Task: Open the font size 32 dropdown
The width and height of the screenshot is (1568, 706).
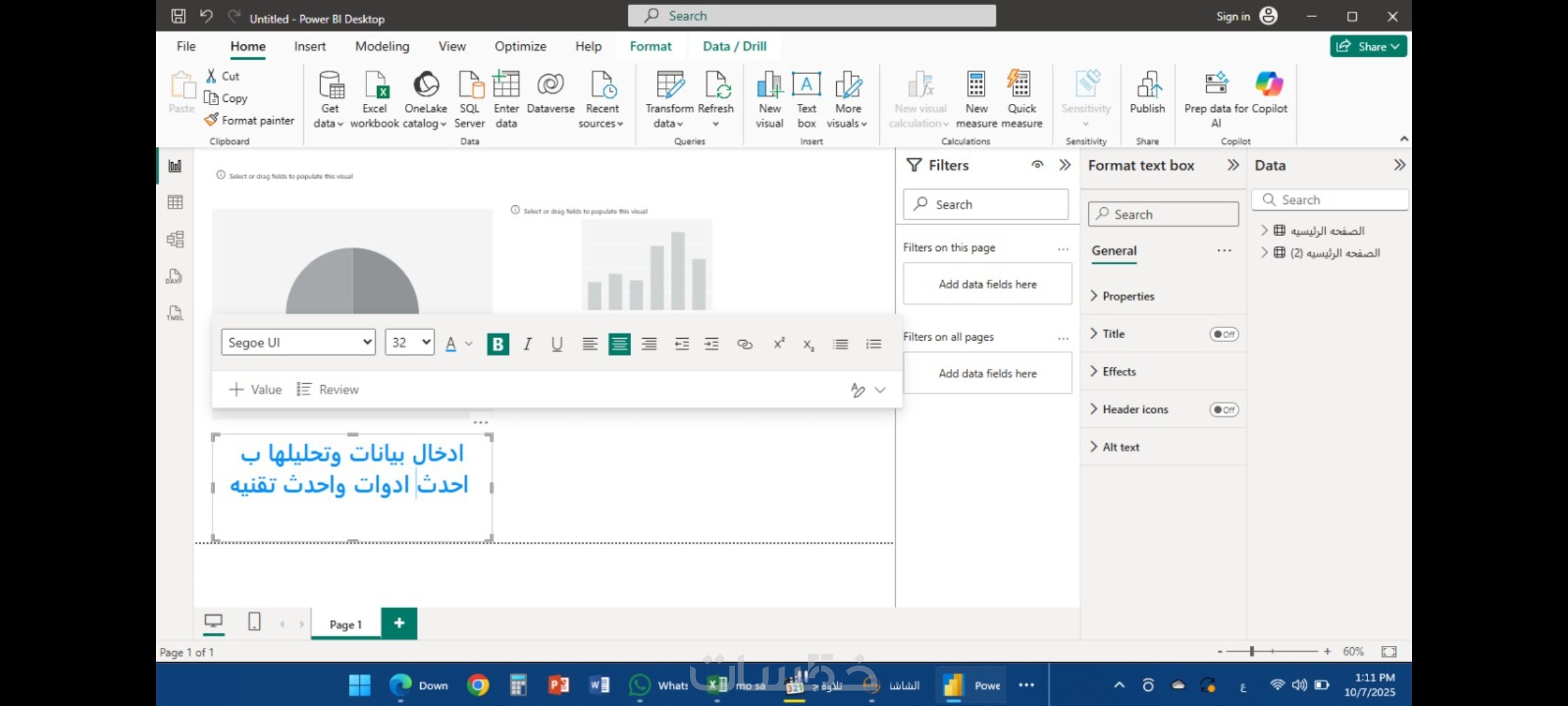Action: [x=410, y=343]
